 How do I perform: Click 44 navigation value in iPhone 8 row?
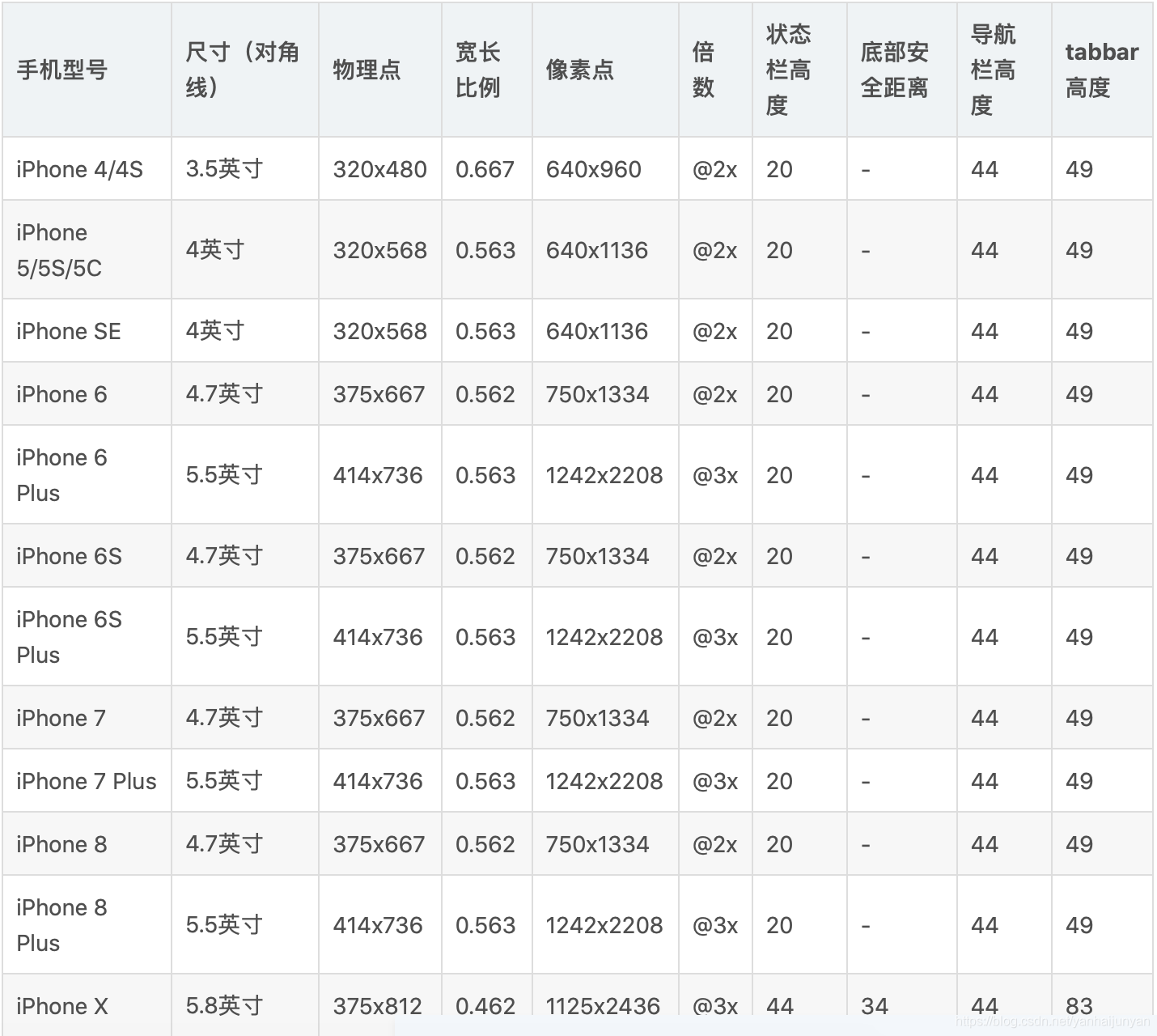985,844
